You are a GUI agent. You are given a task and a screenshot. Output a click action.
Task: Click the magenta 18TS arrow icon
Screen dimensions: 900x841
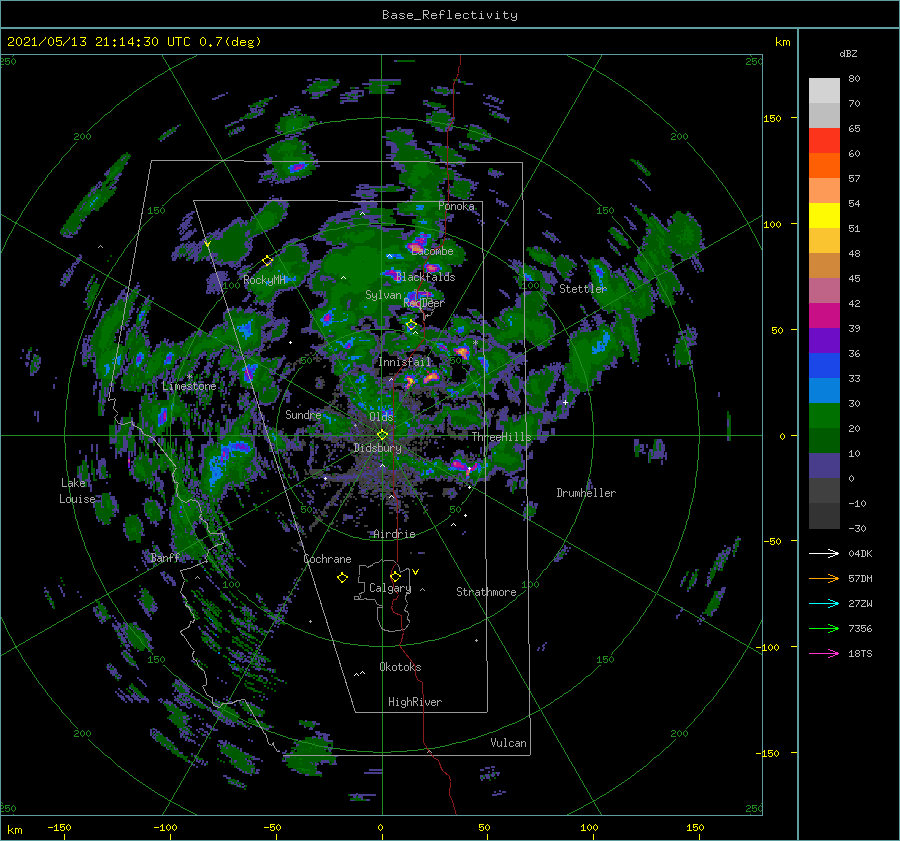pos(824,653)
